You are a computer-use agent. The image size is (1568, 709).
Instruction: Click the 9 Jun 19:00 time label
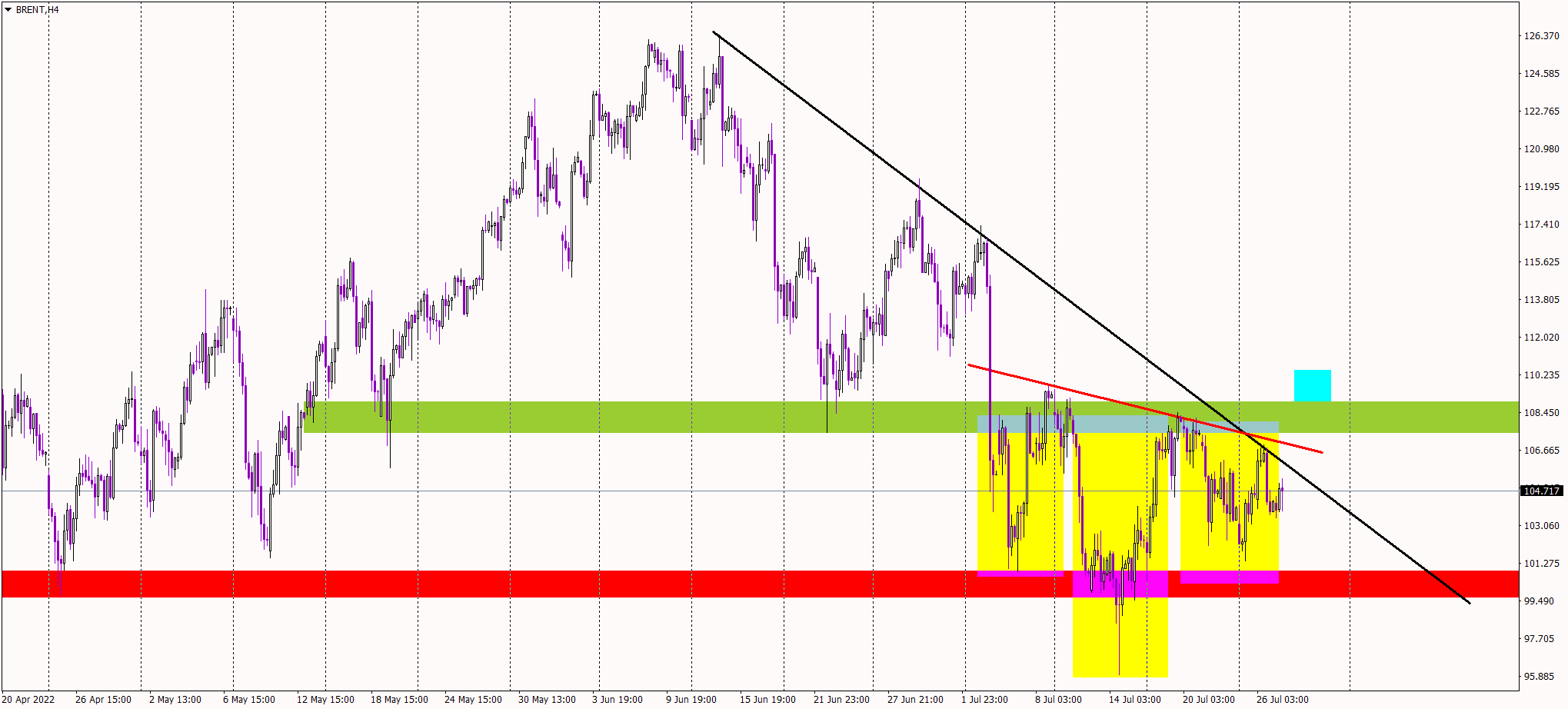click(x=691, y=699)
